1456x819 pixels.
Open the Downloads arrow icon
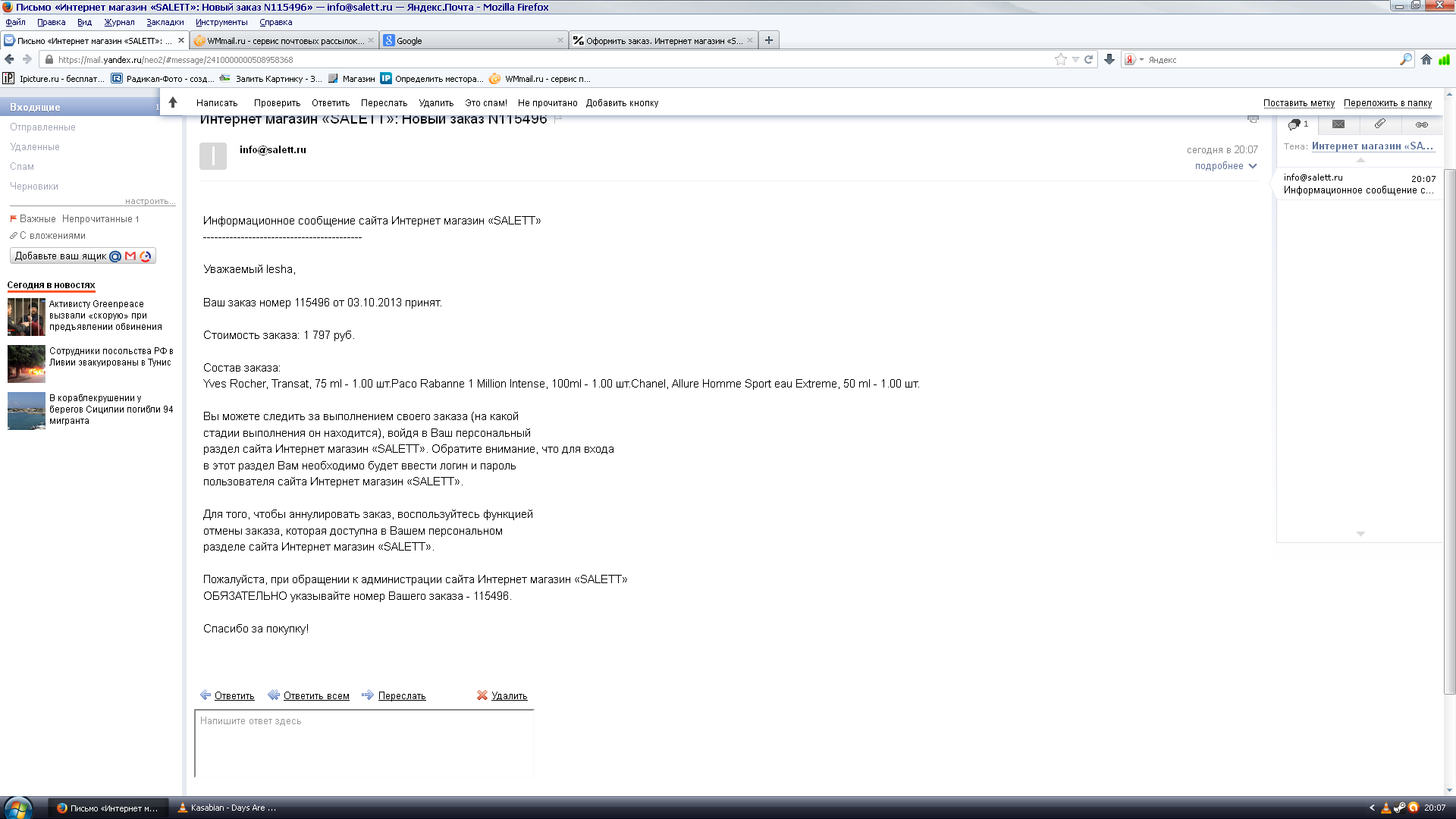pos(1109,59)
